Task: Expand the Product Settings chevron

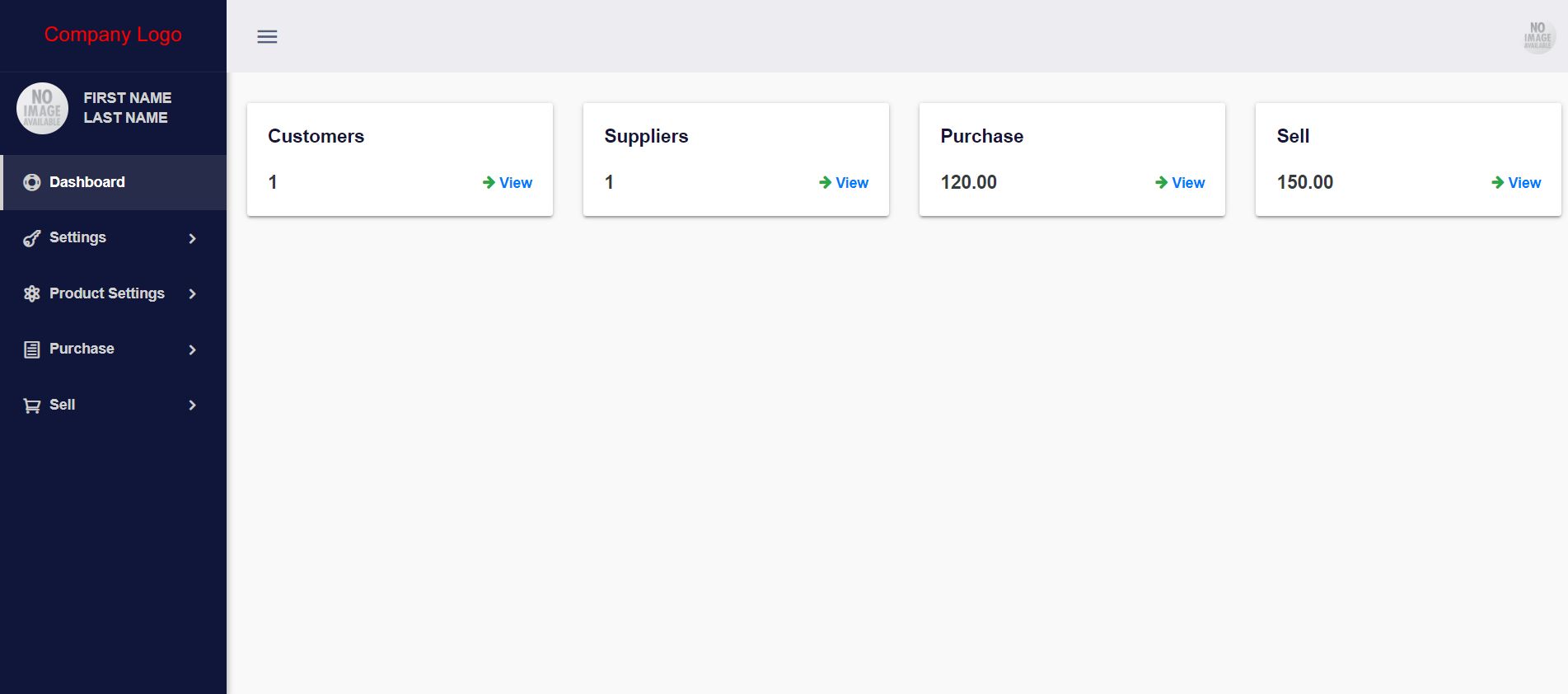Action: pos(192,293)
